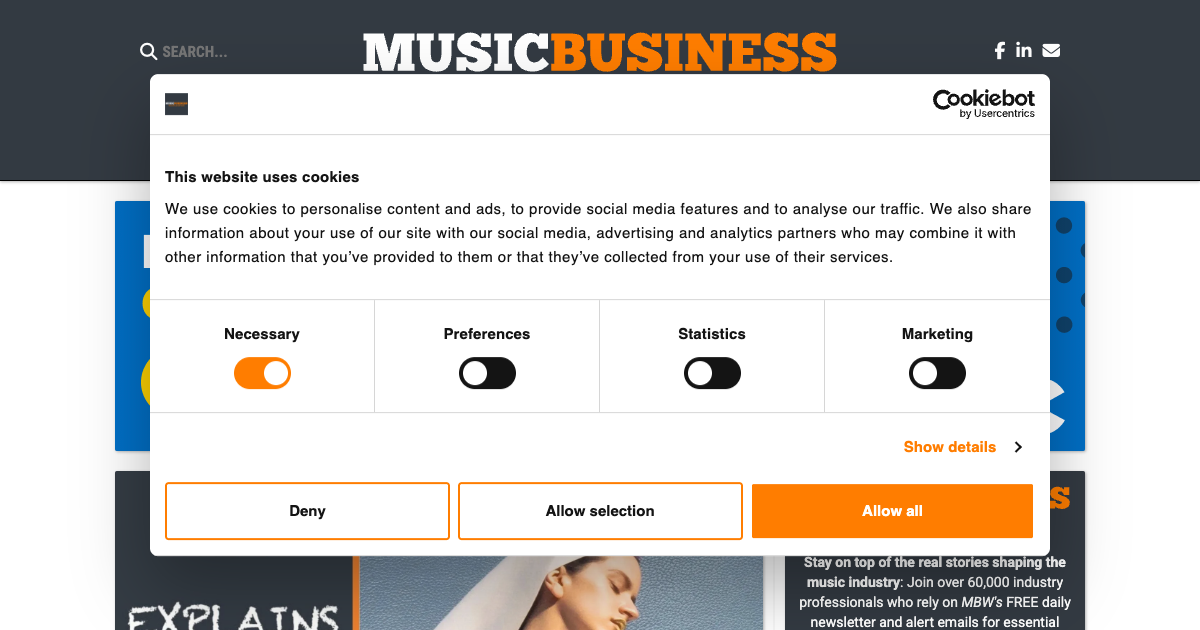
Task: Click the Show details chevron arrow
Action: (1018, 447)
